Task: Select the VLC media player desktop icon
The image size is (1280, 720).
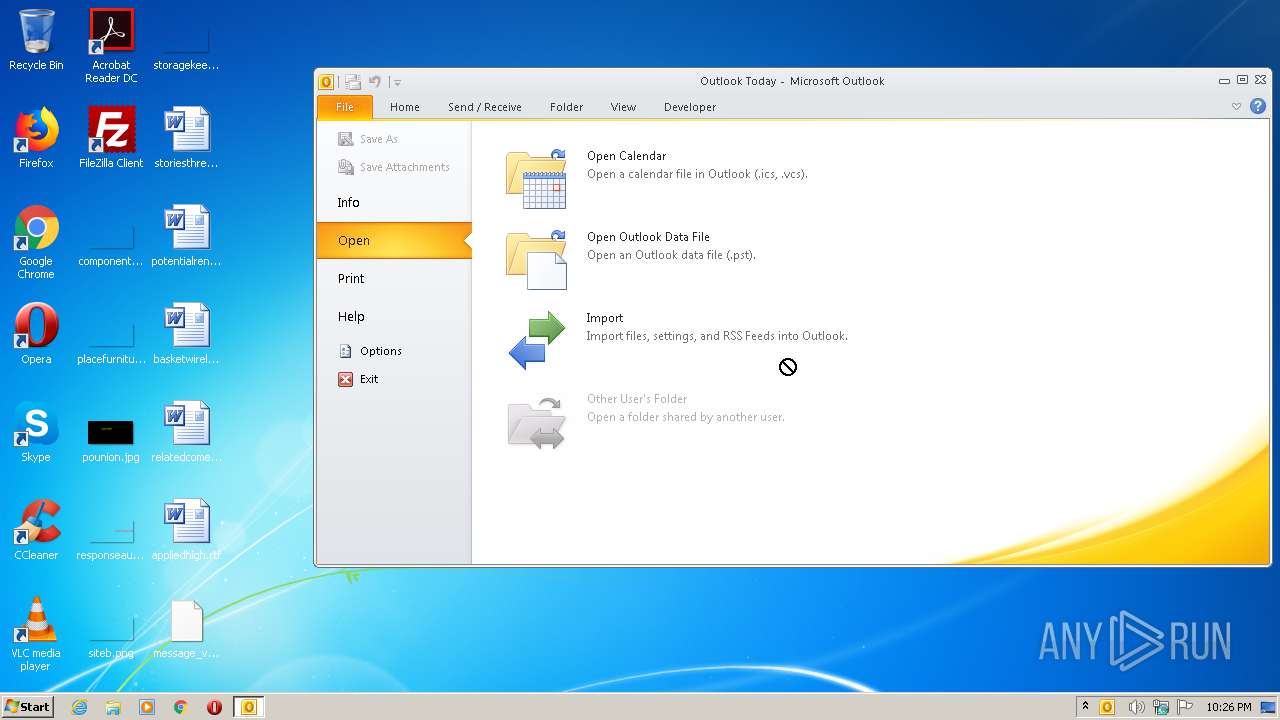Action: (x=36, y=634)
